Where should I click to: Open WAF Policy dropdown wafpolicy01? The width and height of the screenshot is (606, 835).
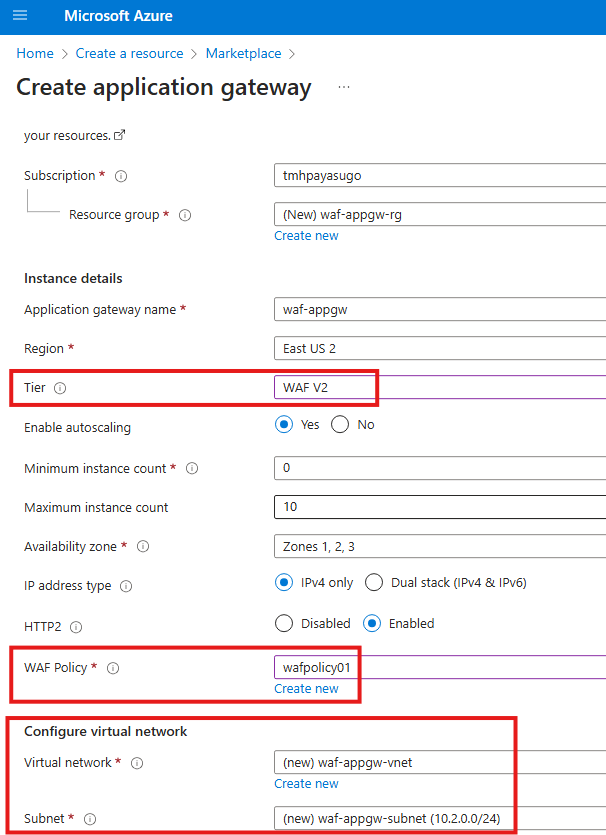[x=440, y=667]
